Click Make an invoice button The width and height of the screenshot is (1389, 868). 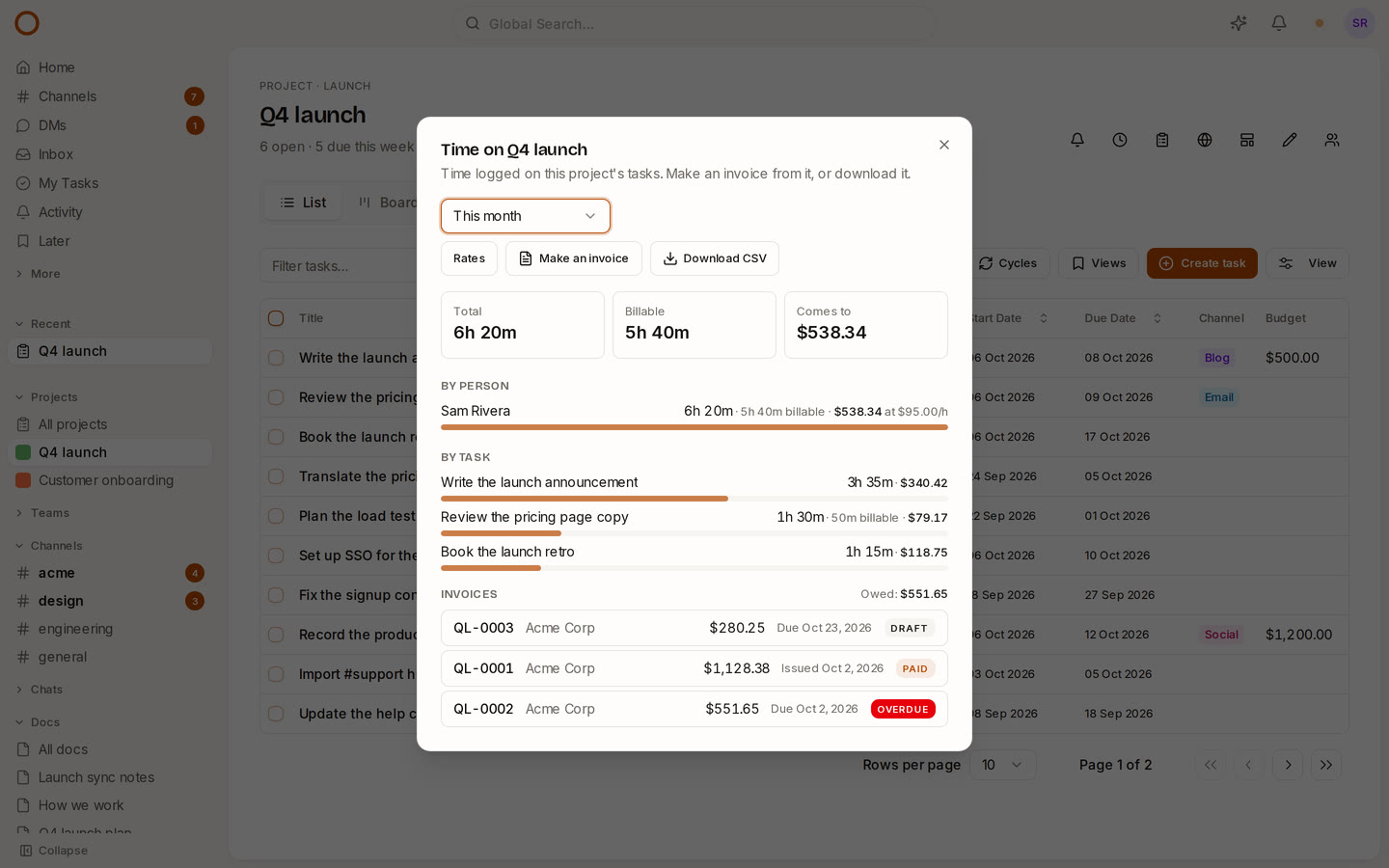click(x=574, y=258)
